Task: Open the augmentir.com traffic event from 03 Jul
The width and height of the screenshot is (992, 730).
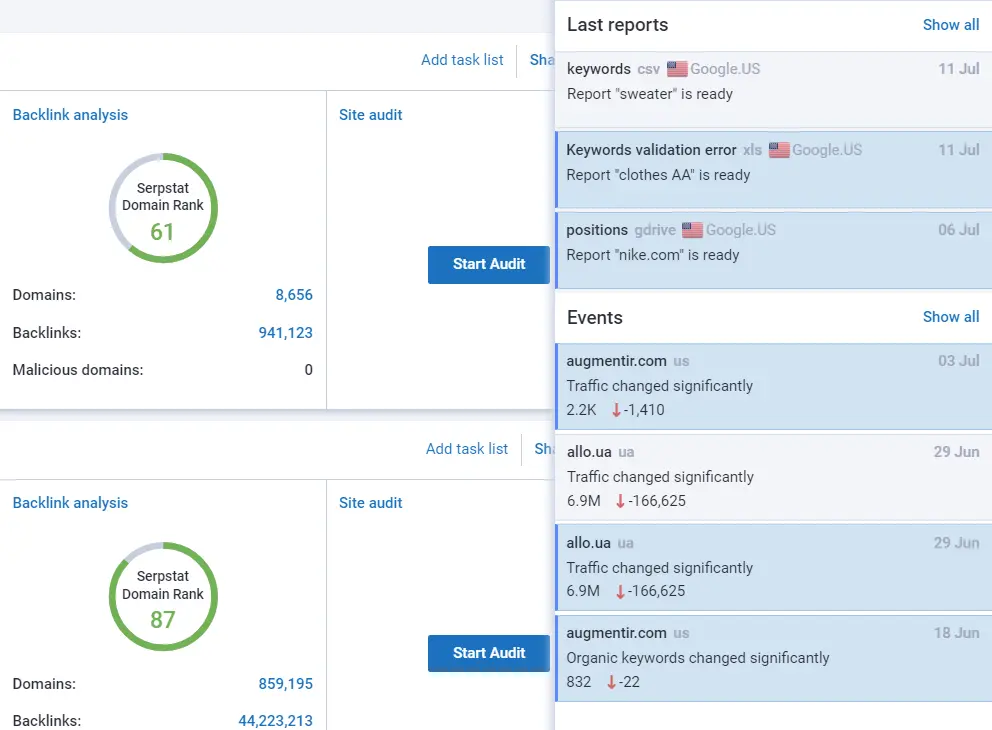Action: click(772, 386)
